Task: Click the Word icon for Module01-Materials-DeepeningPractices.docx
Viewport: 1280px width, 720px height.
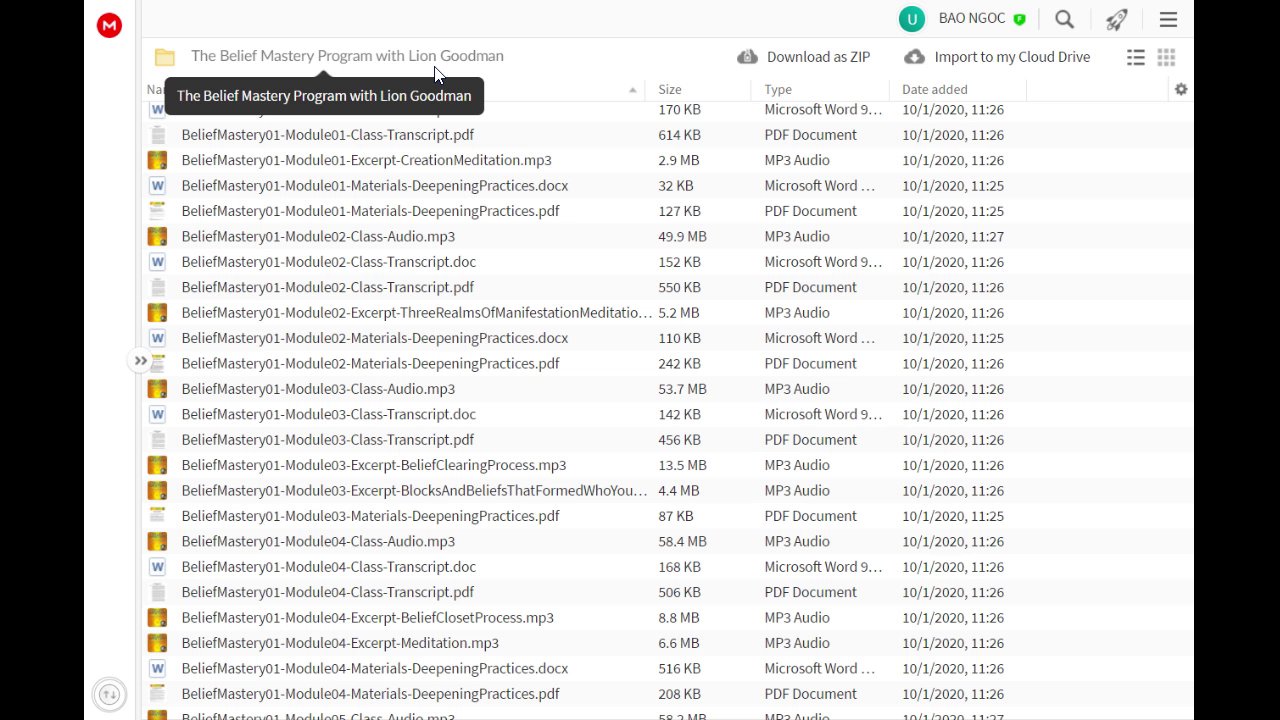Action: click(x=157, y=186)
